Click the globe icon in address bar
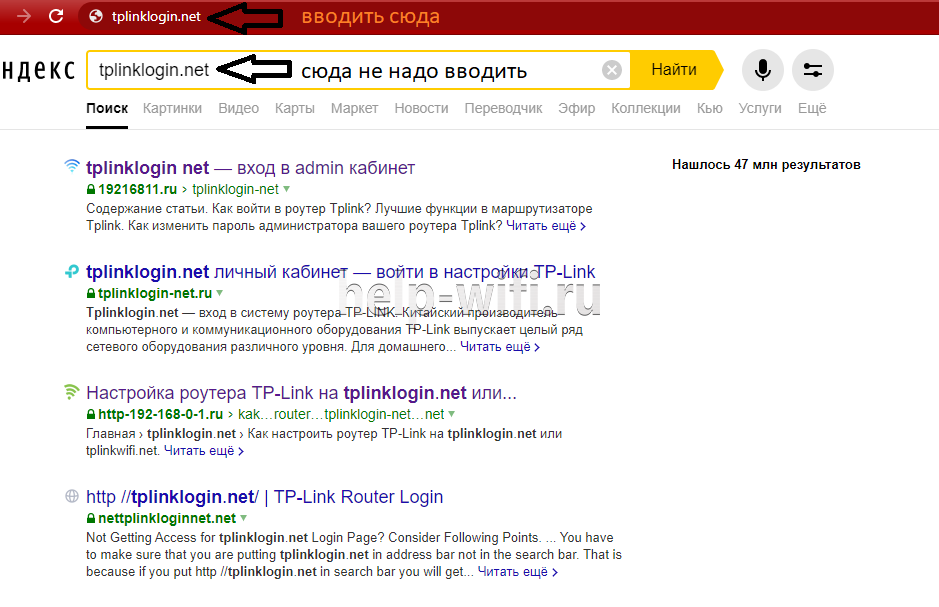Screen dimensions: 939x607 [96, 17]
